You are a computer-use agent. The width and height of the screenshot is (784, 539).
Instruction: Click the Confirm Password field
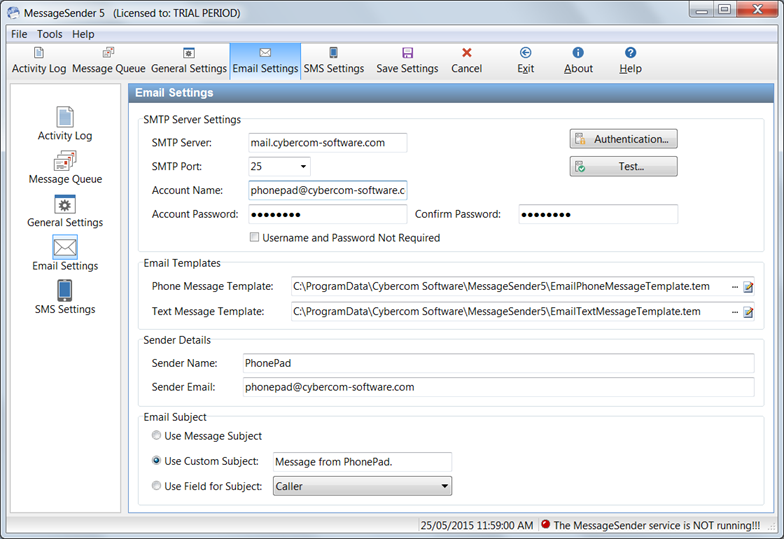tap(598, 214)
